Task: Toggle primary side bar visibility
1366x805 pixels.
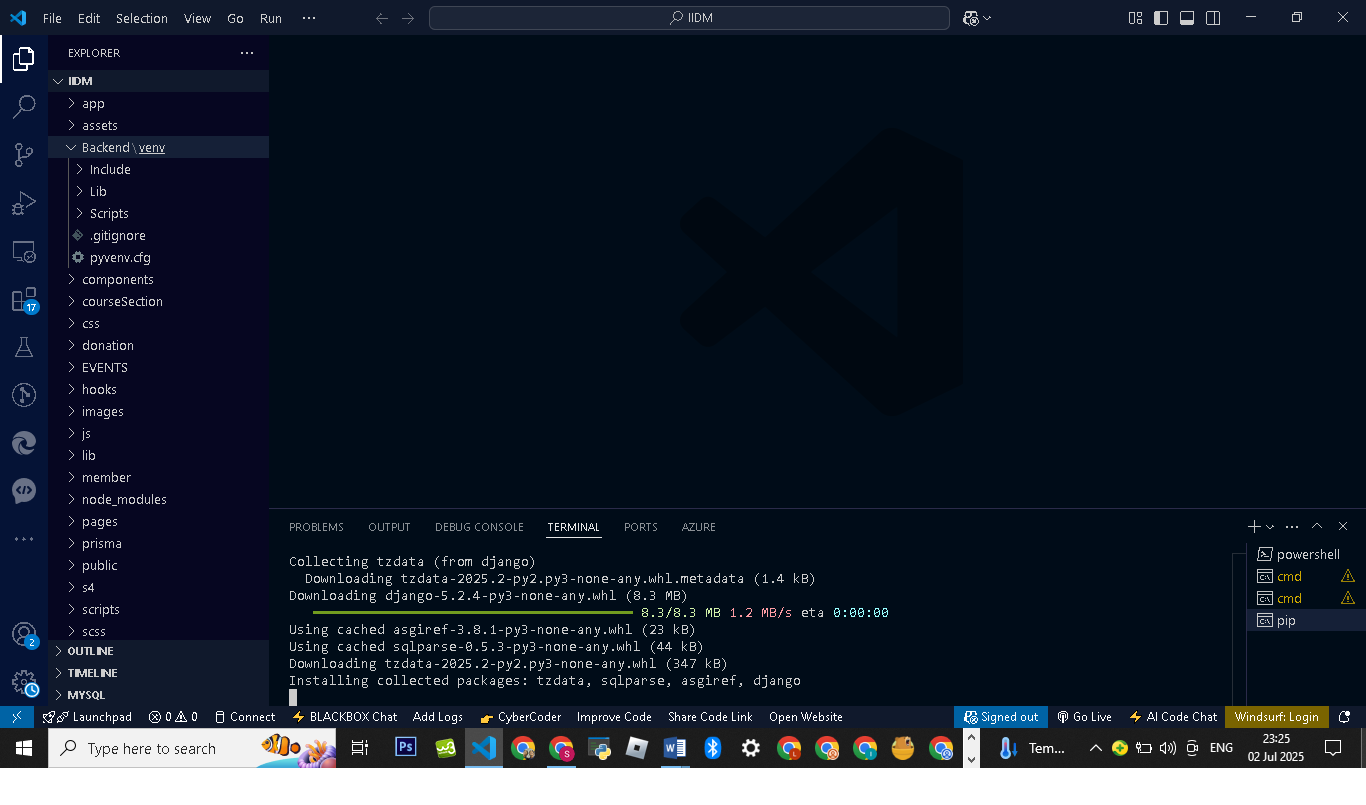Action: pos(1161,18)
